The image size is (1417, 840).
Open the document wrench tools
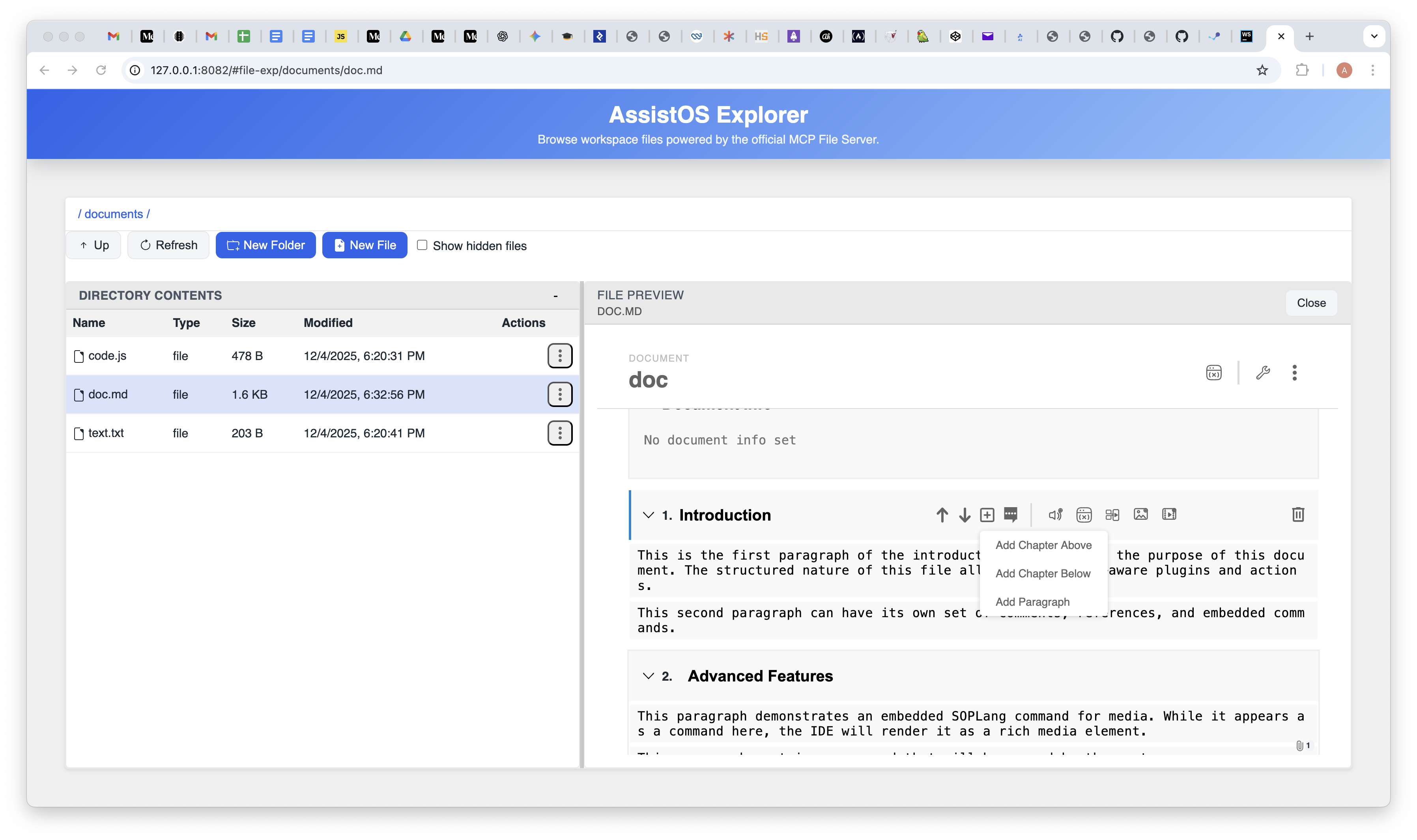coord(1263,372)
